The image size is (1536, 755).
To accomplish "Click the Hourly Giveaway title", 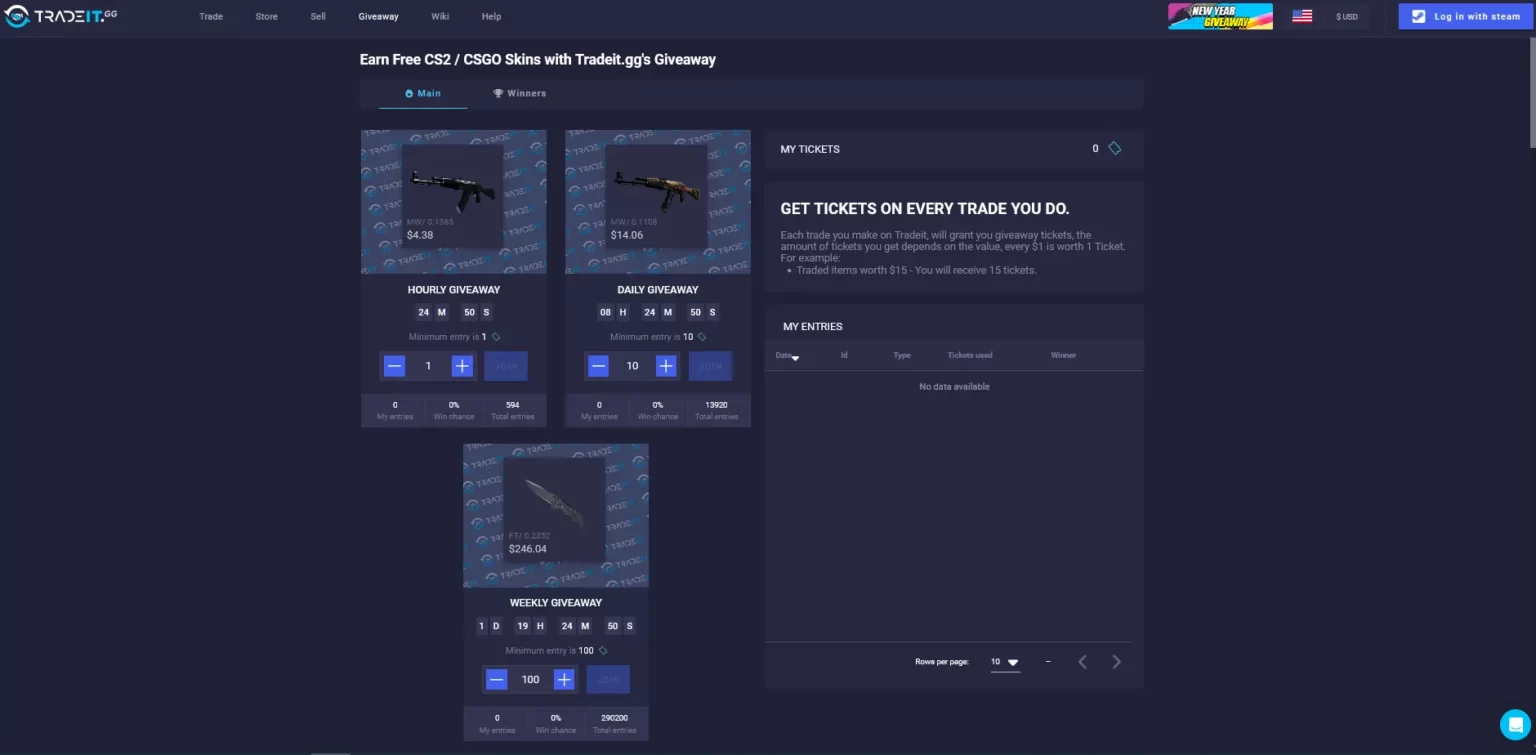I will [x=454, y=290].
